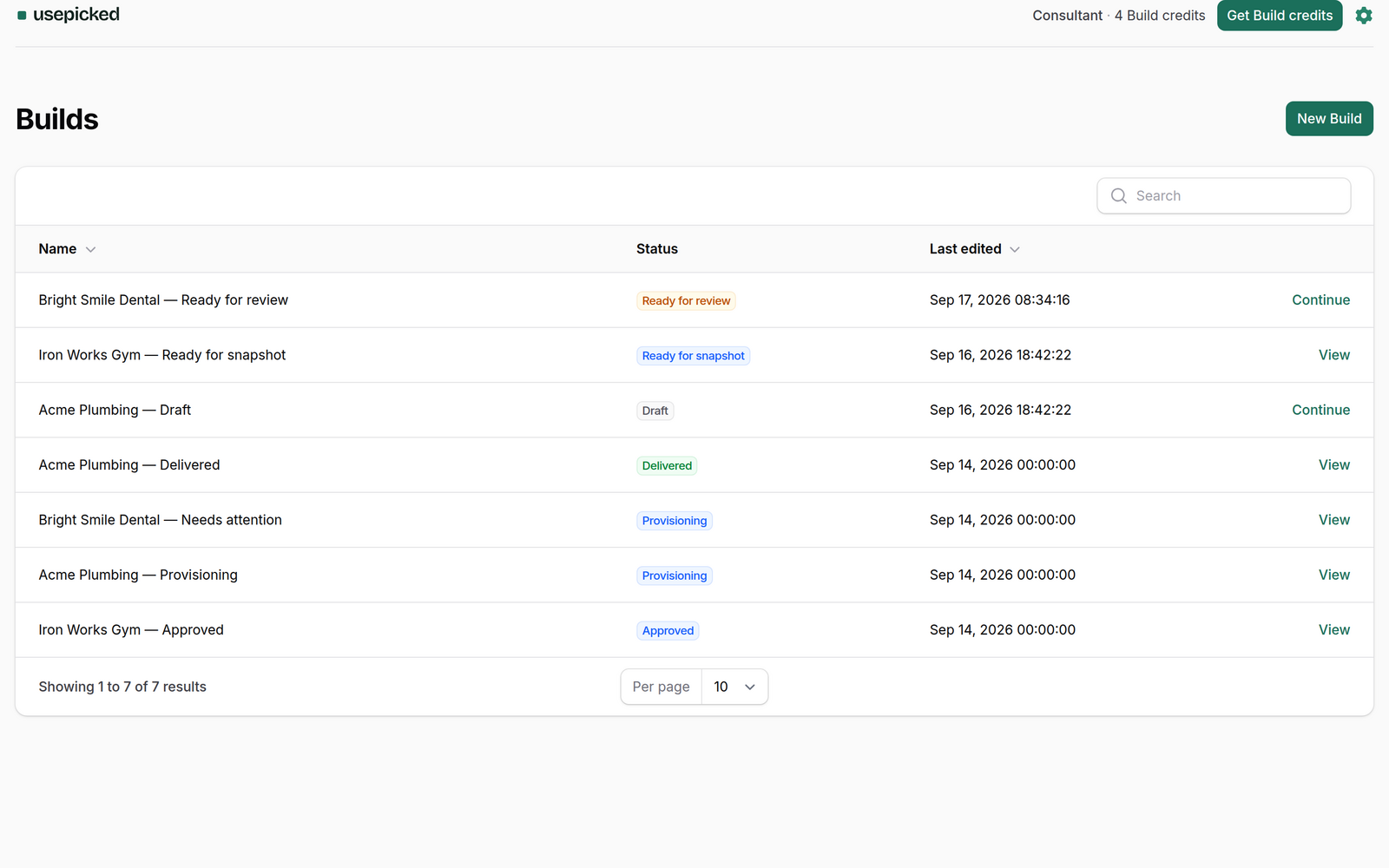Image resolution: width=1389 pixels, height=868 pixels.
Task: Click 'Showing 1 to 7 of 7 results'
Action: coord(122,687)
